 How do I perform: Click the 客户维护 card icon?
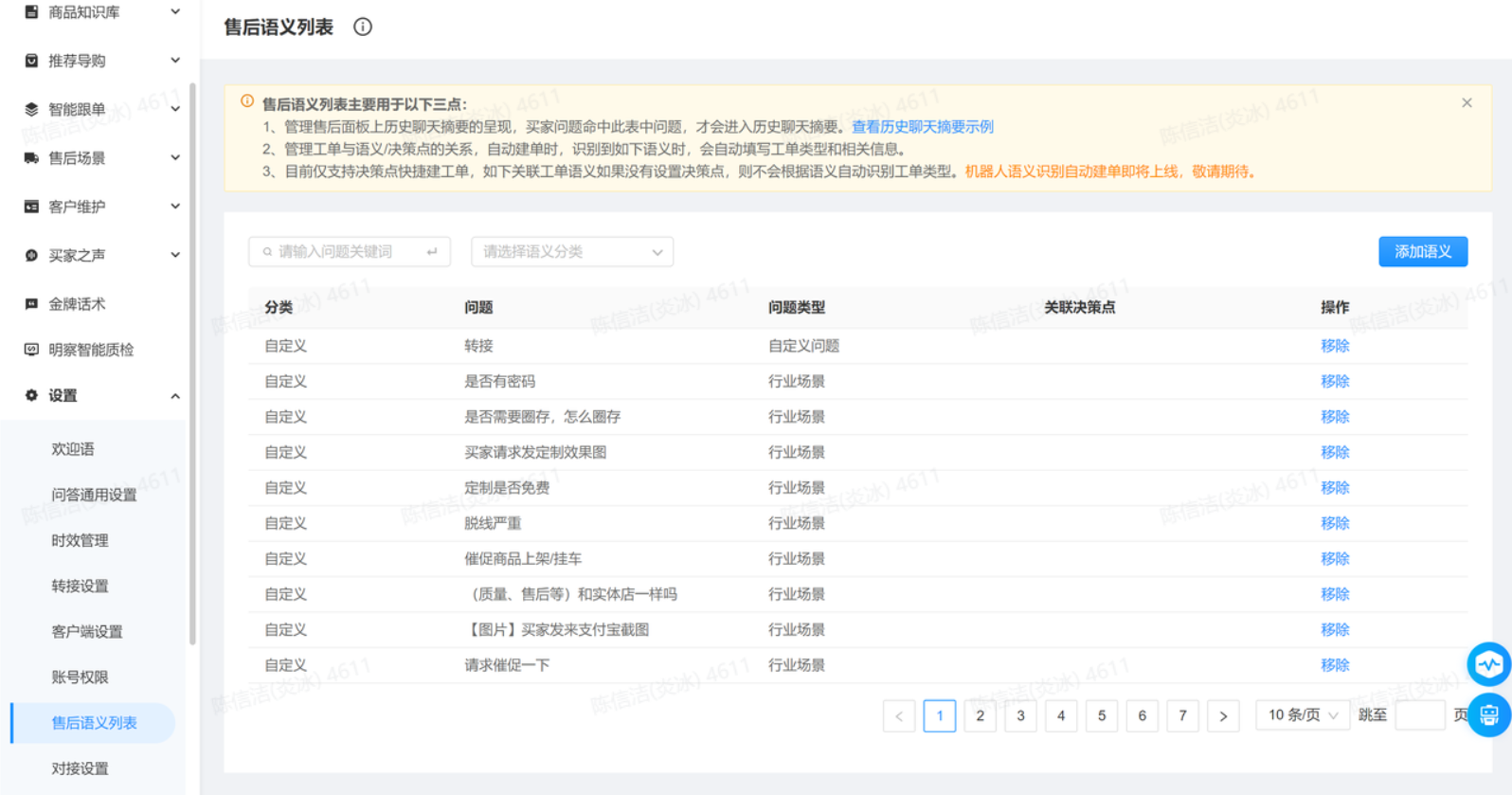click(31, 207)
